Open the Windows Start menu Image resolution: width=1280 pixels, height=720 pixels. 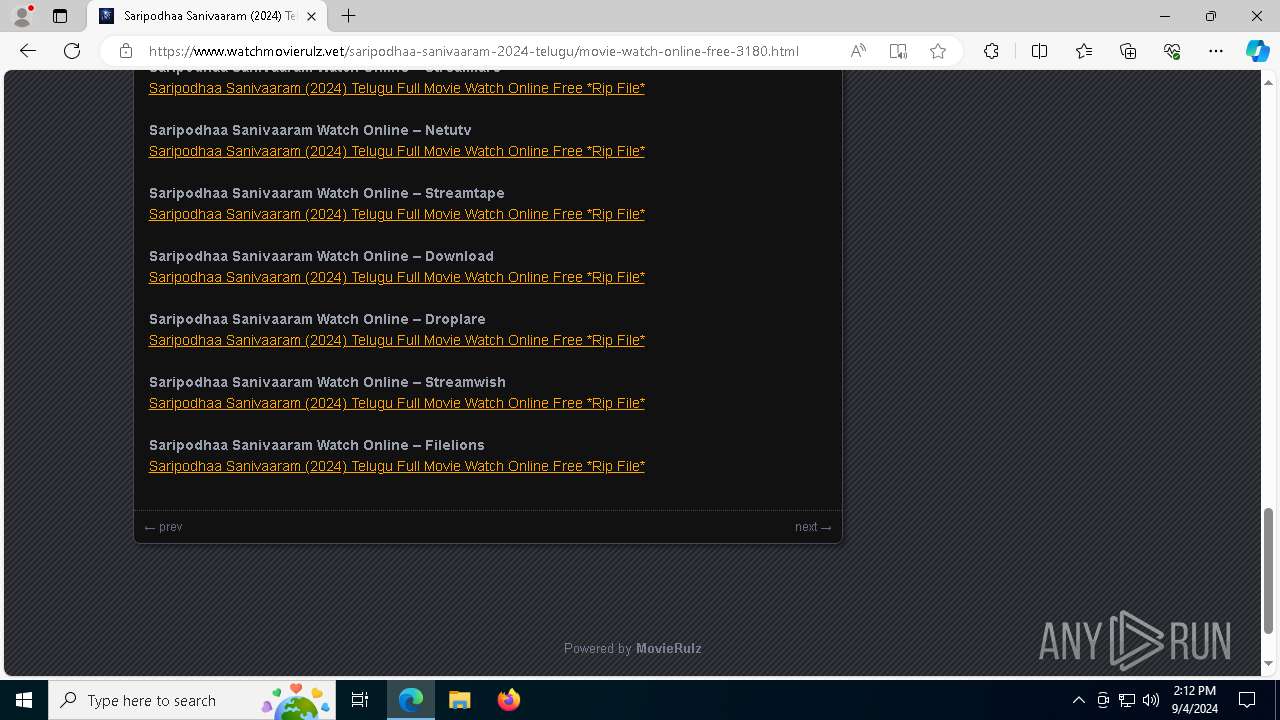pos(24,700)
